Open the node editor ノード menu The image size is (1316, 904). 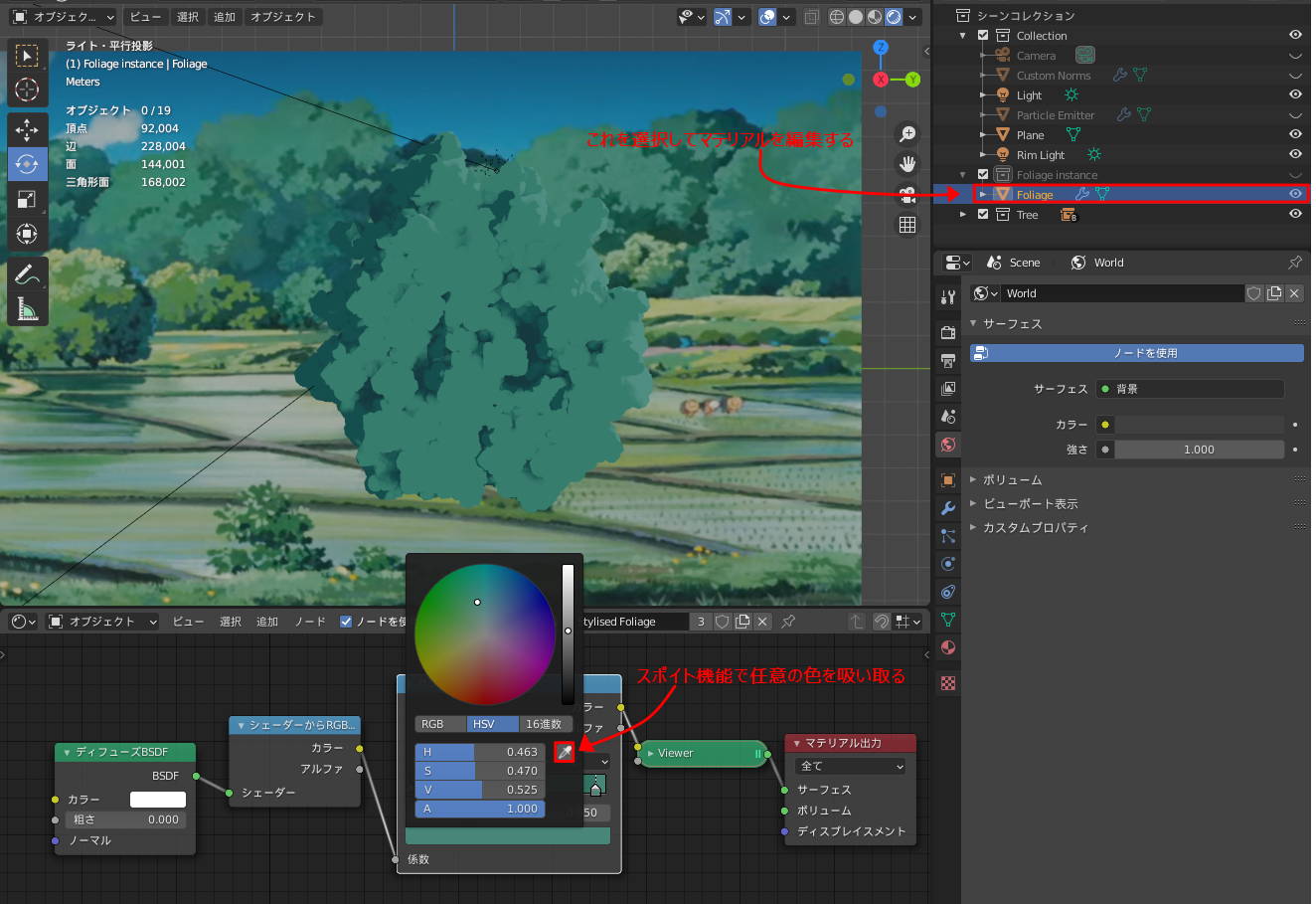click(310, 622)
